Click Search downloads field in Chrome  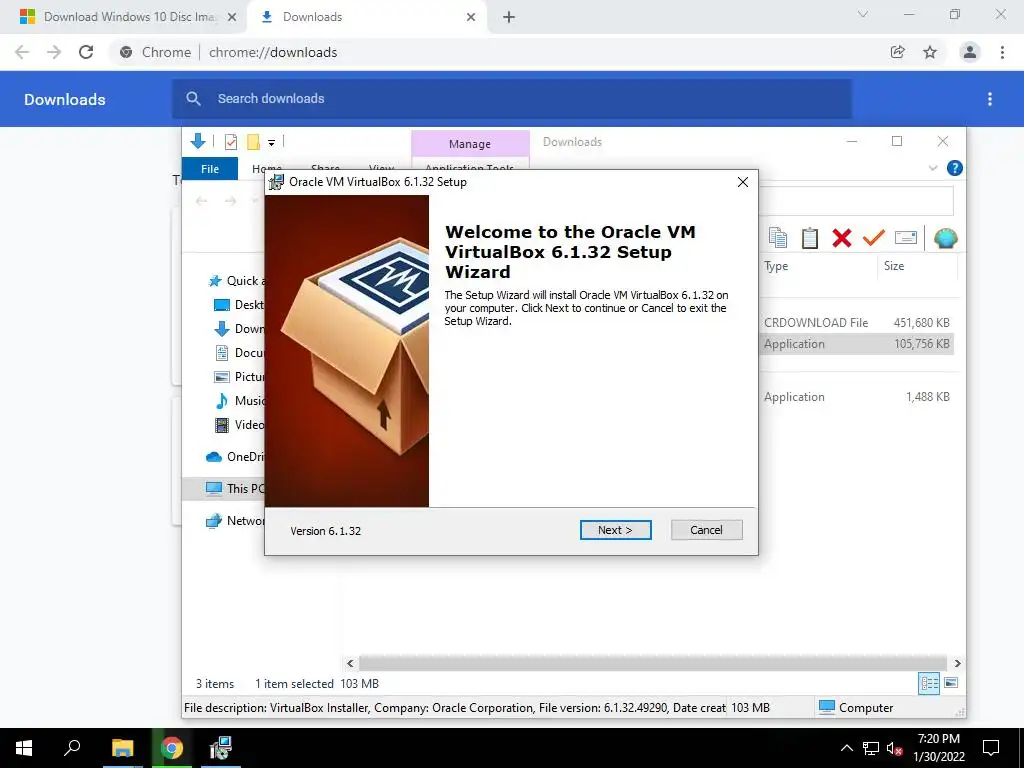[512, 99]
